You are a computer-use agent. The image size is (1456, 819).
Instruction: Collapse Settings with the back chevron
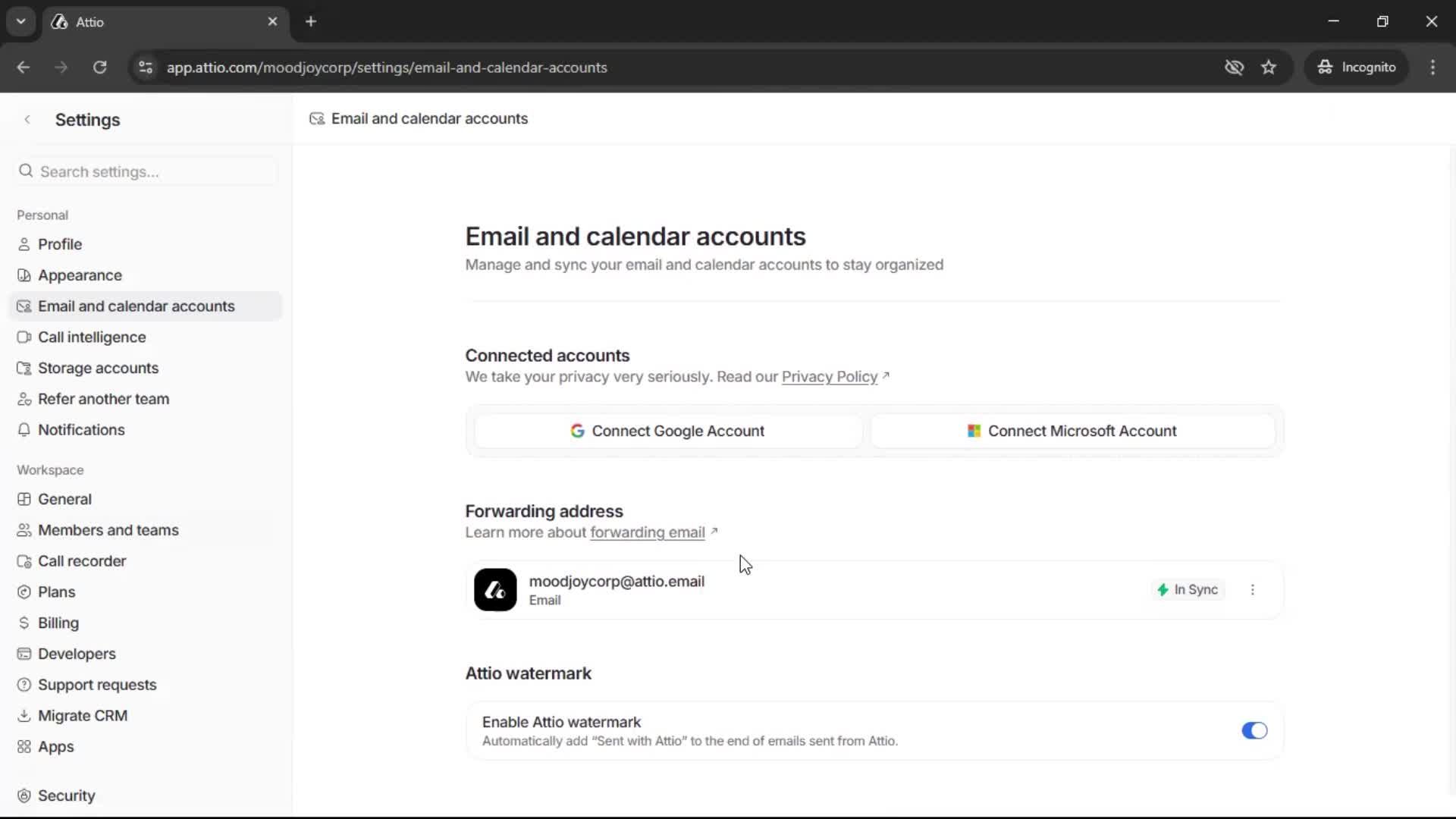[x=27, y=119]
